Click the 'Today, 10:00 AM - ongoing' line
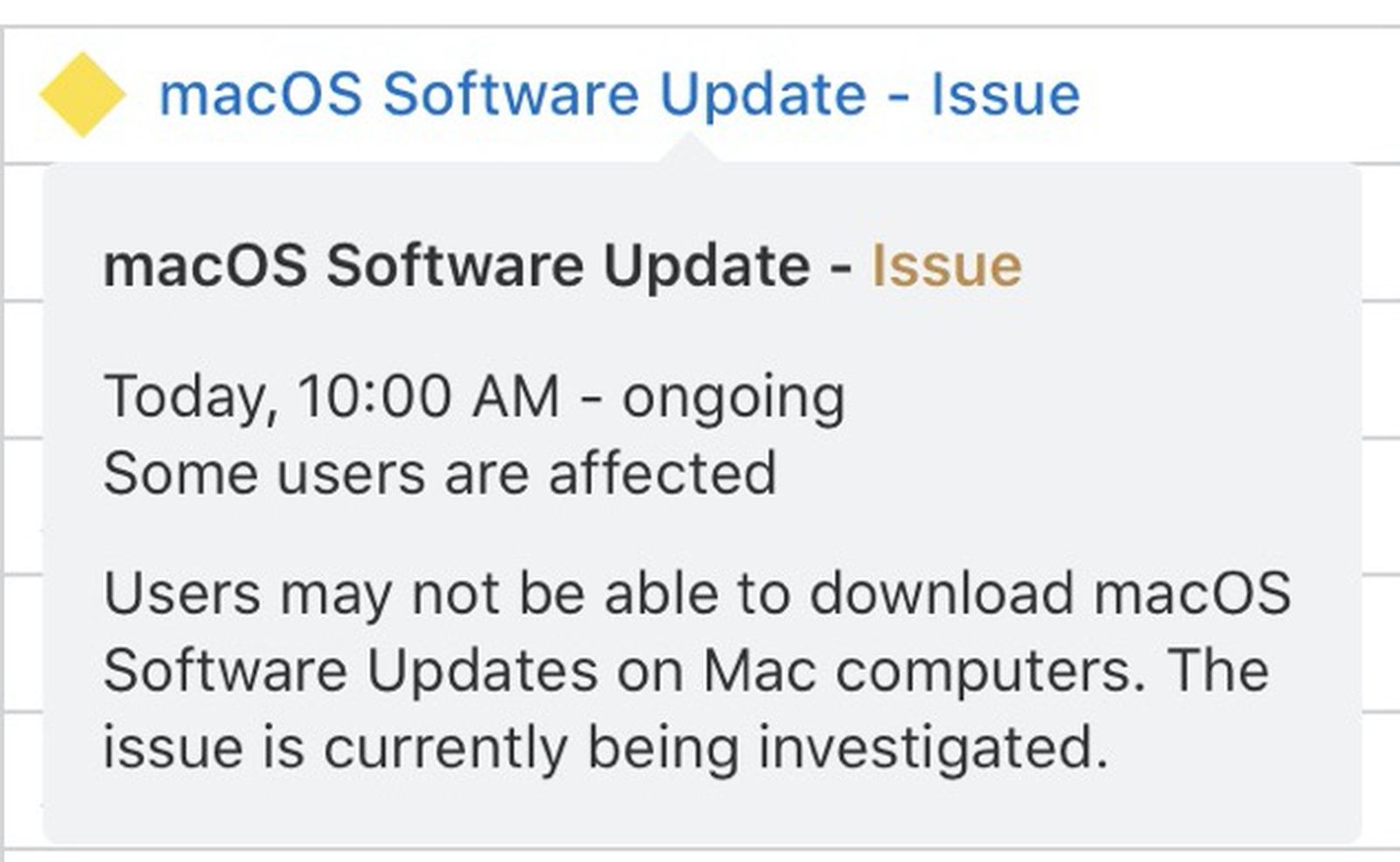This screenshot has width=1400, height=862. click(473, 396)
